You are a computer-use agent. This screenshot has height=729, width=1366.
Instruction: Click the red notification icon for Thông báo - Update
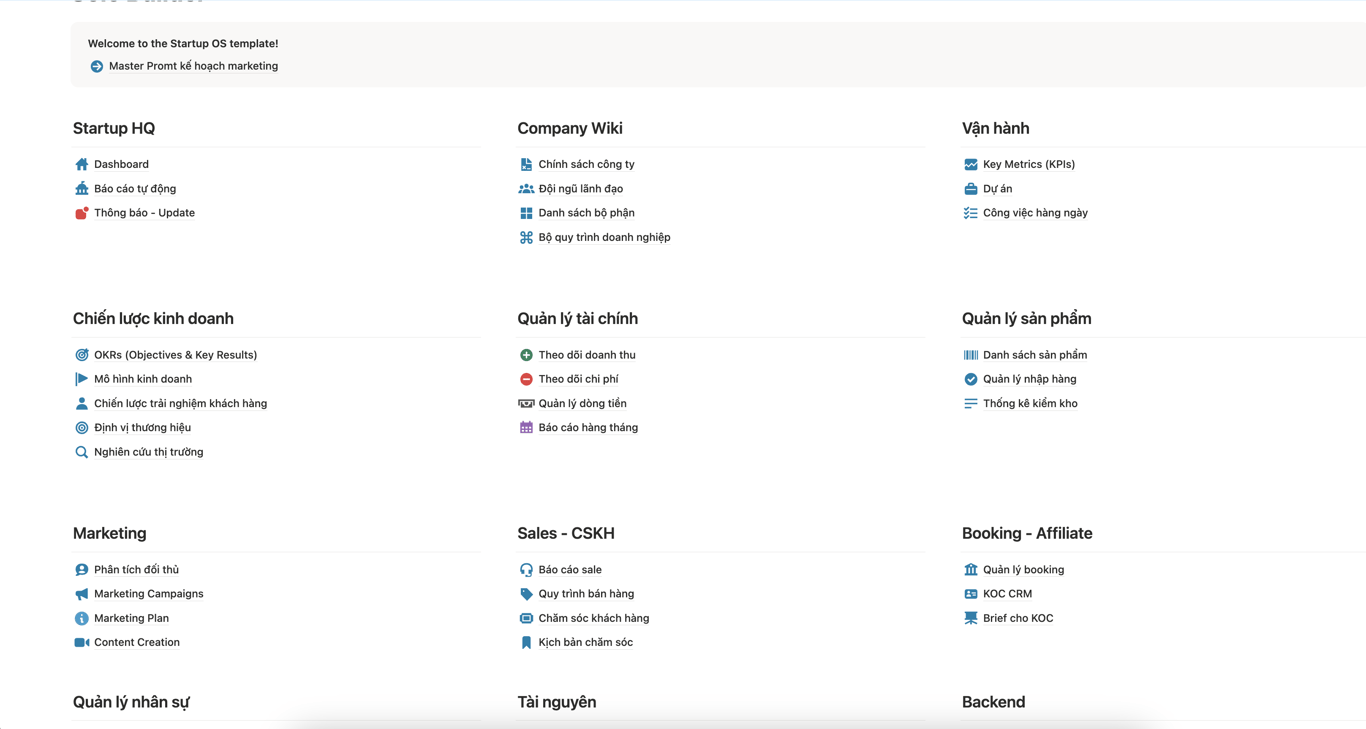click(x=82, y=213)
